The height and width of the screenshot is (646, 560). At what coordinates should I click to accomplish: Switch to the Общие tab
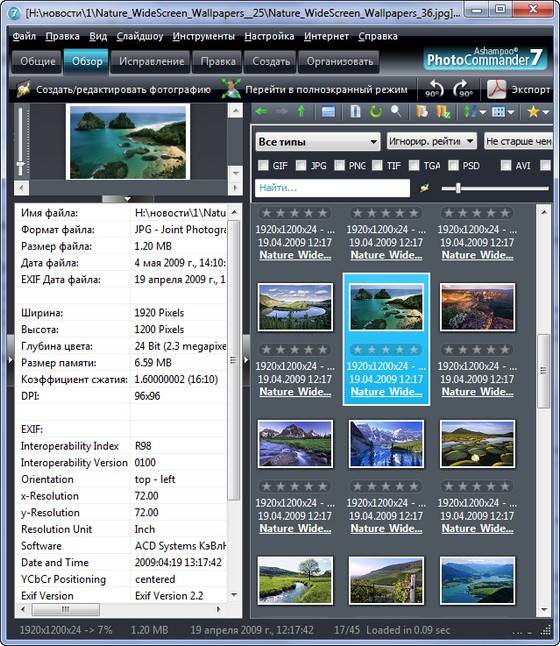click(37, 61)
